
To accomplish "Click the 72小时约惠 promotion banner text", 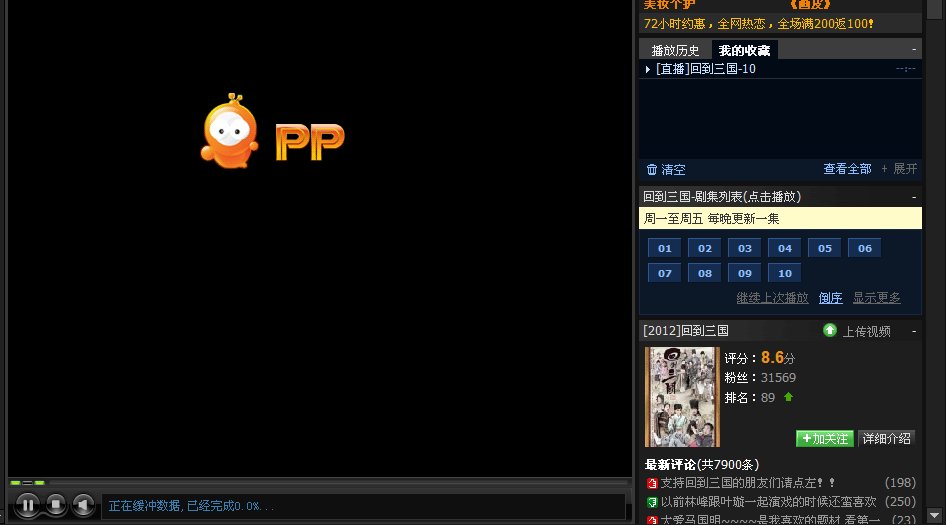I will [758, 24].
